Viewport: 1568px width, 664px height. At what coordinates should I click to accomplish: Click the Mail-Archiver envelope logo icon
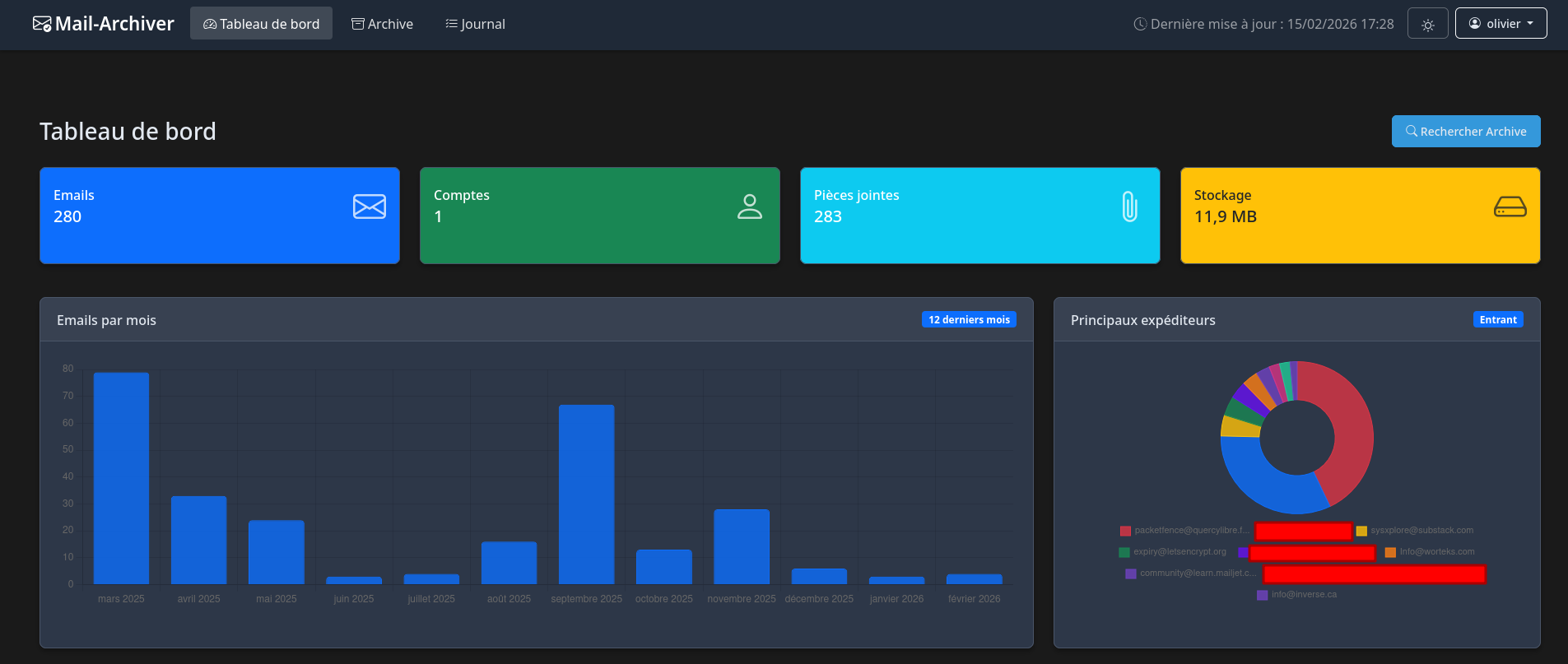pos(42,24)
